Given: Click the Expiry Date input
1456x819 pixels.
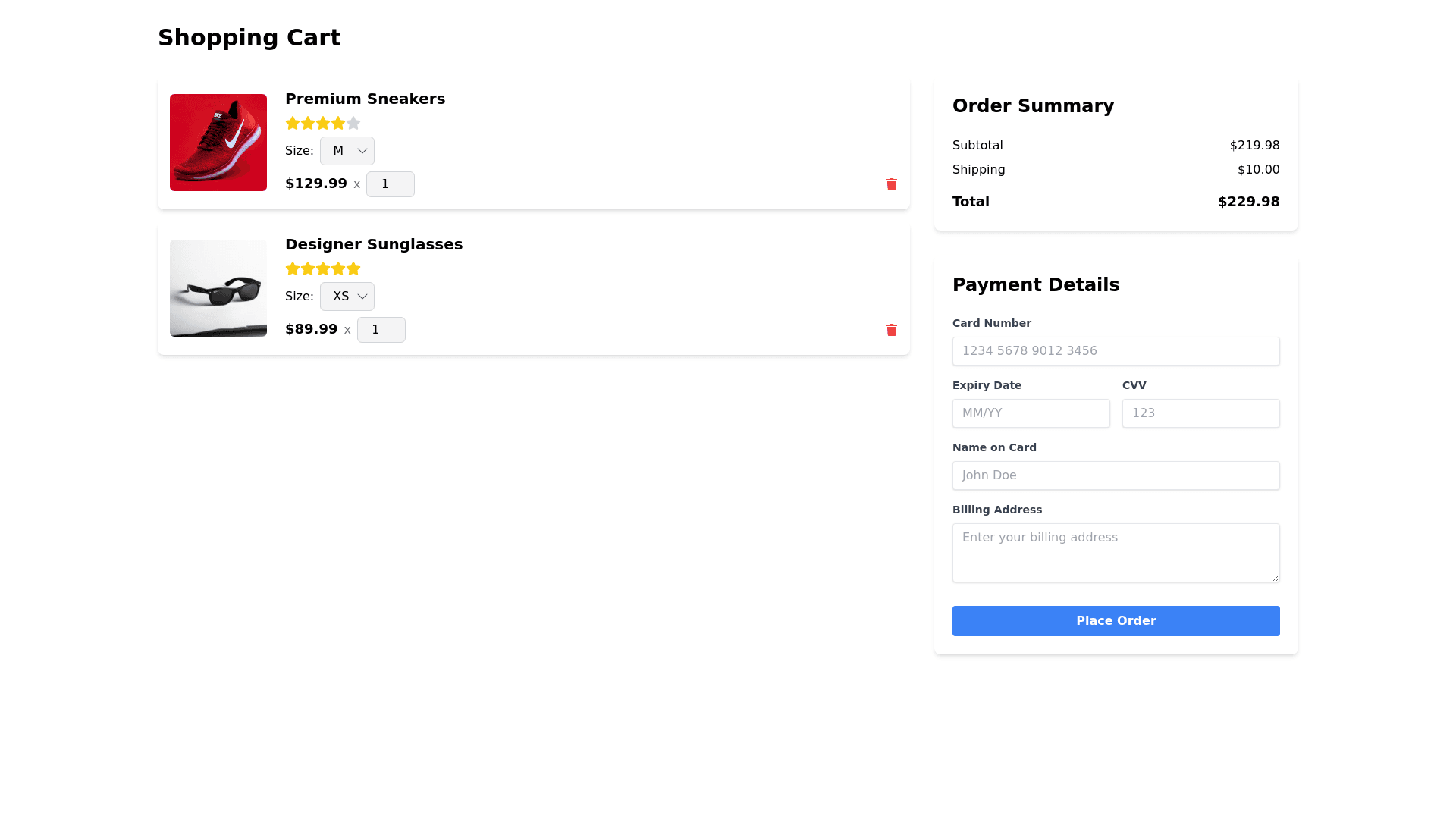Looking at the screenshot, I should point(1031,413).
